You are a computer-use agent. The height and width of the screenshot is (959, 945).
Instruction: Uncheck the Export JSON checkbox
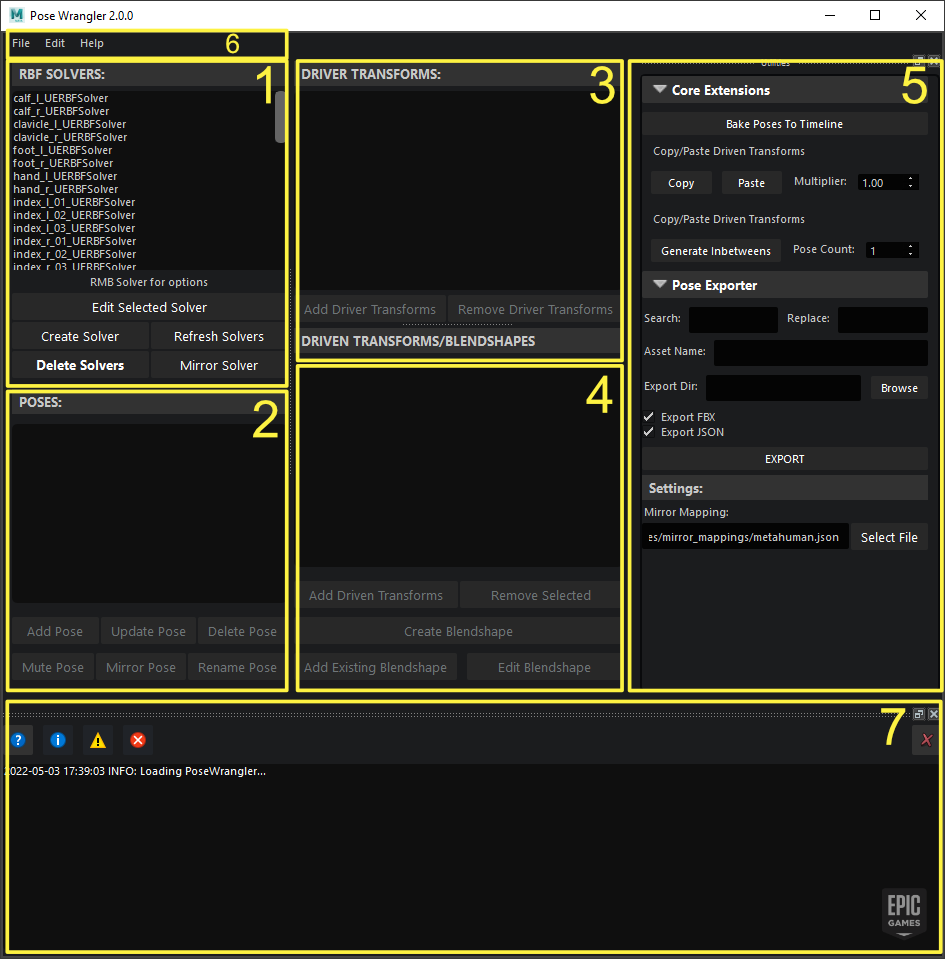click(649, 432)
